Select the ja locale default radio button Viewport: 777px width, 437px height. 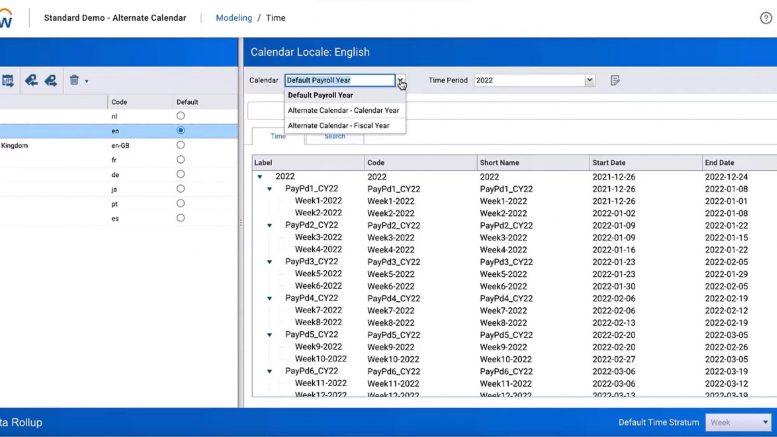tap(180, 189)
